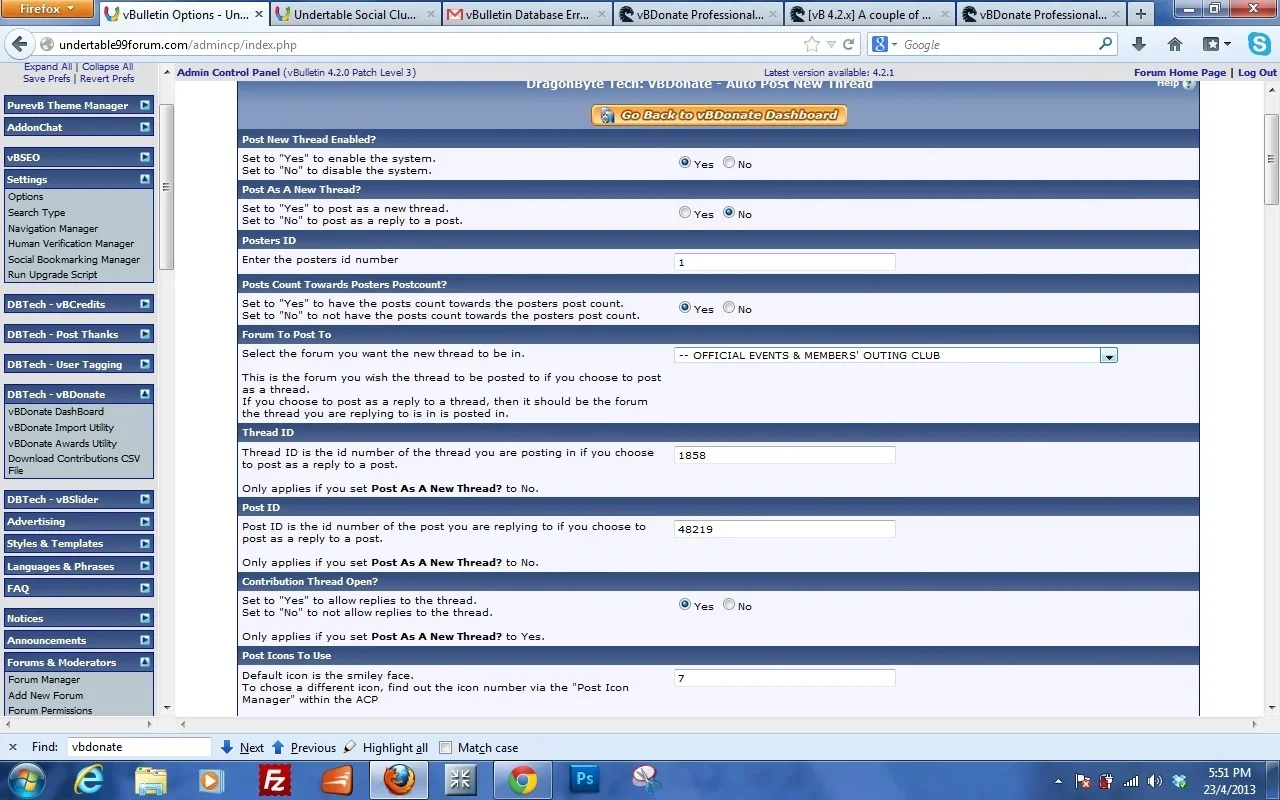Expand the DBTech - vBCredits section
Image resolution: width=1280 pixels, height=800 pixels.
pyautogui.click(x=145, y=304)
